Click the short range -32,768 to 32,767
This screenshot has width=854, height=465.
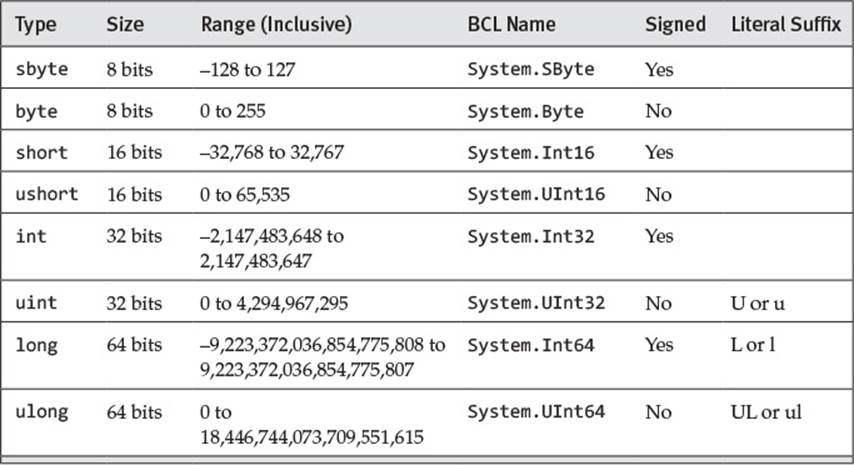pyautogui.click(x=272, y=152)
